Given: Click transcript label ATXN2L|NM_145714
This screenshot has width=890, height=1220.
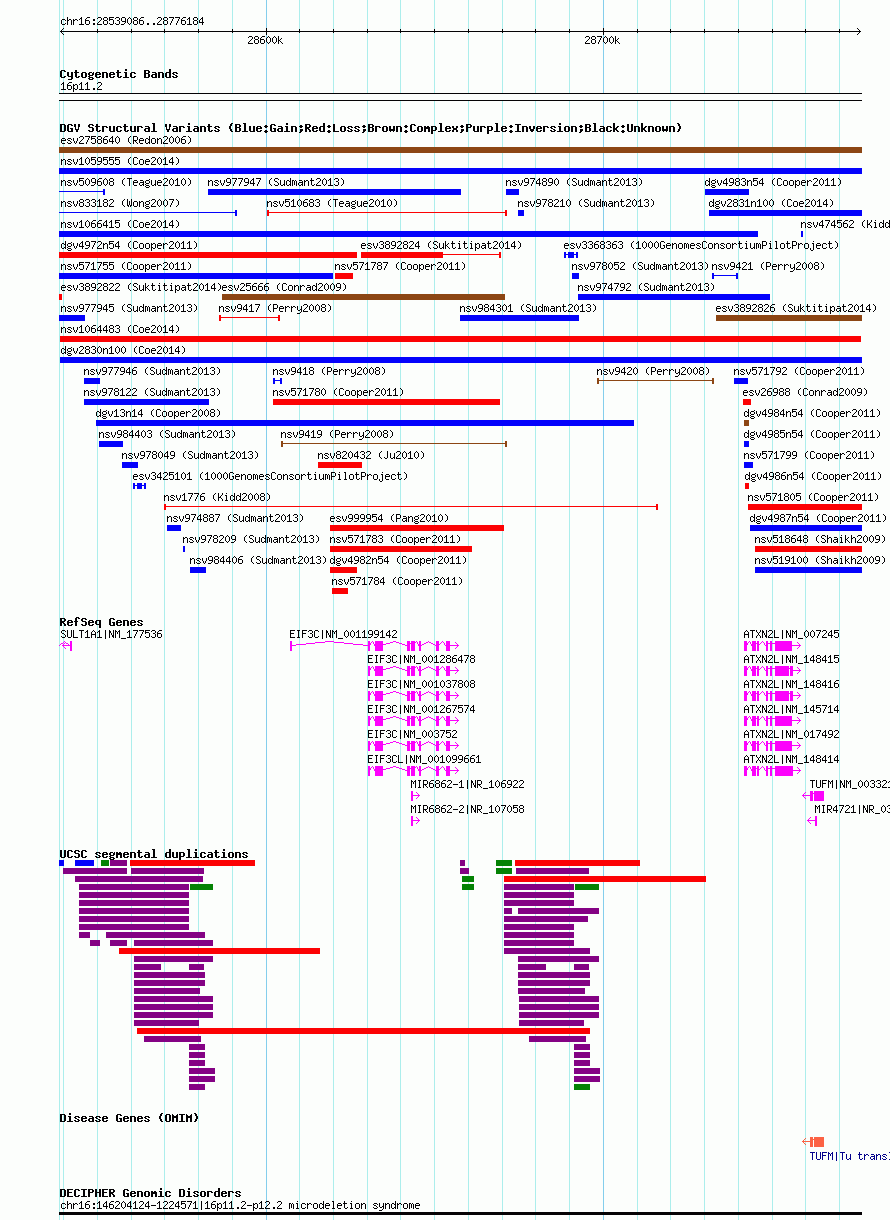Looking at the screenshot, I should coord(791,709).
